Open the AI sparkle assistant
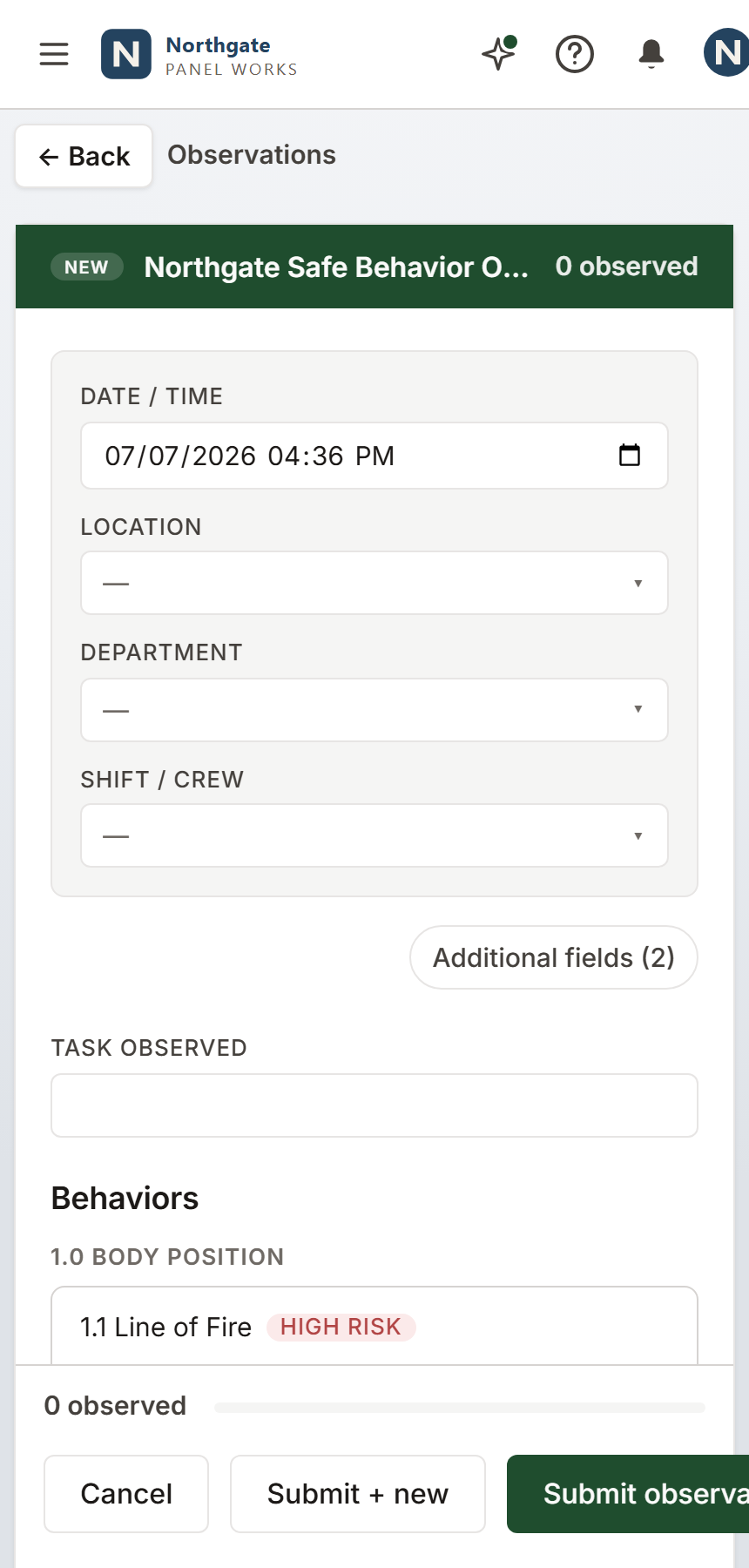 [x=499, y=54]
